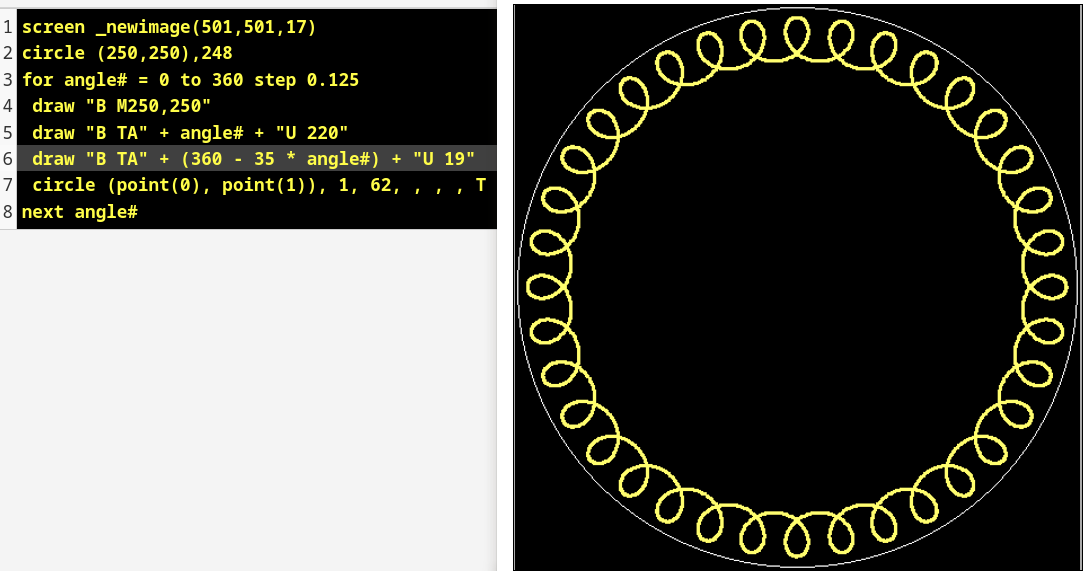Viewport: 1085px width, 571px height.
Task: Click line number 5 in gutter
Action: pos(8,132)
